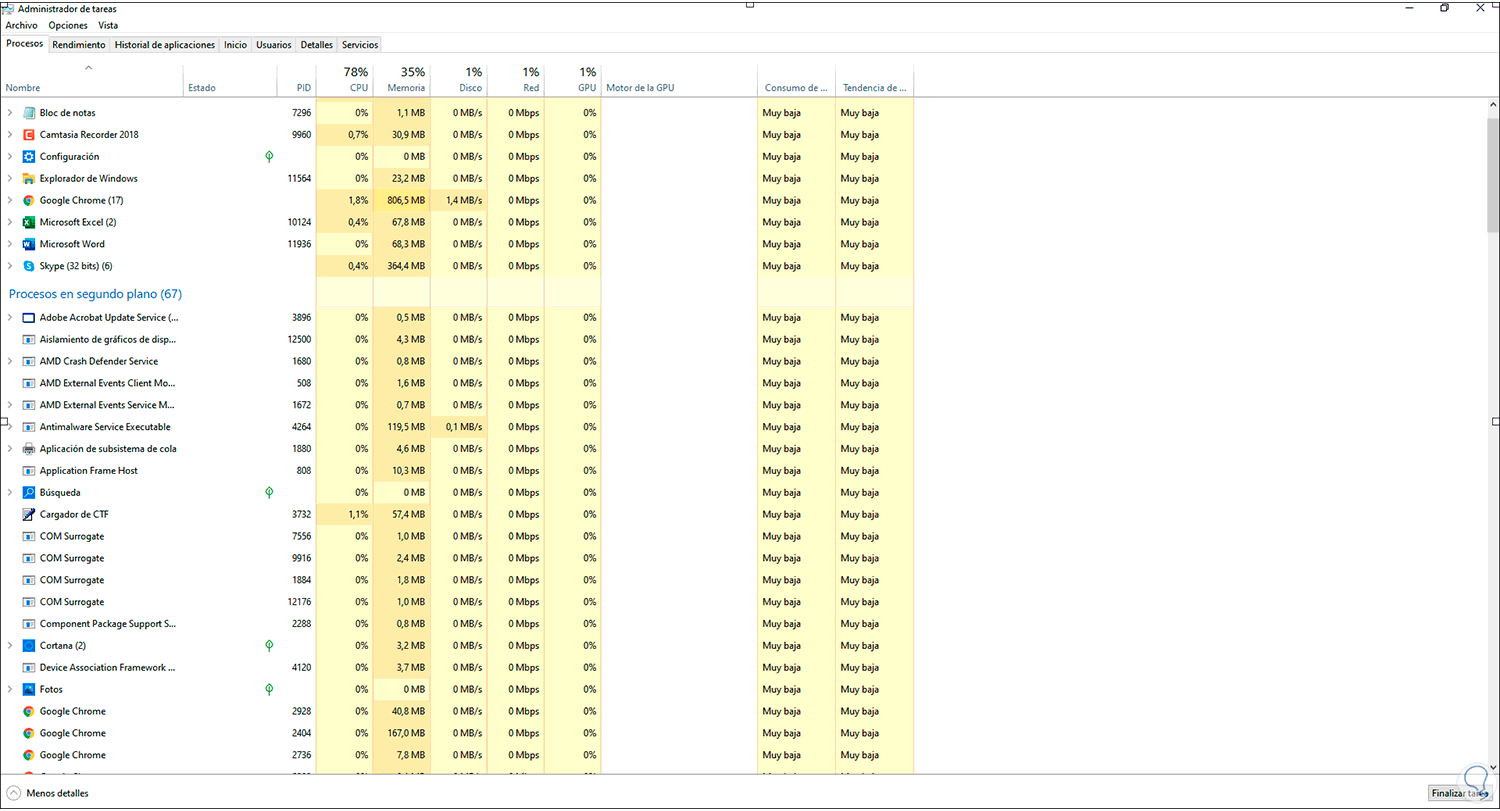Switch to the Inicio tab

point(236,45)
